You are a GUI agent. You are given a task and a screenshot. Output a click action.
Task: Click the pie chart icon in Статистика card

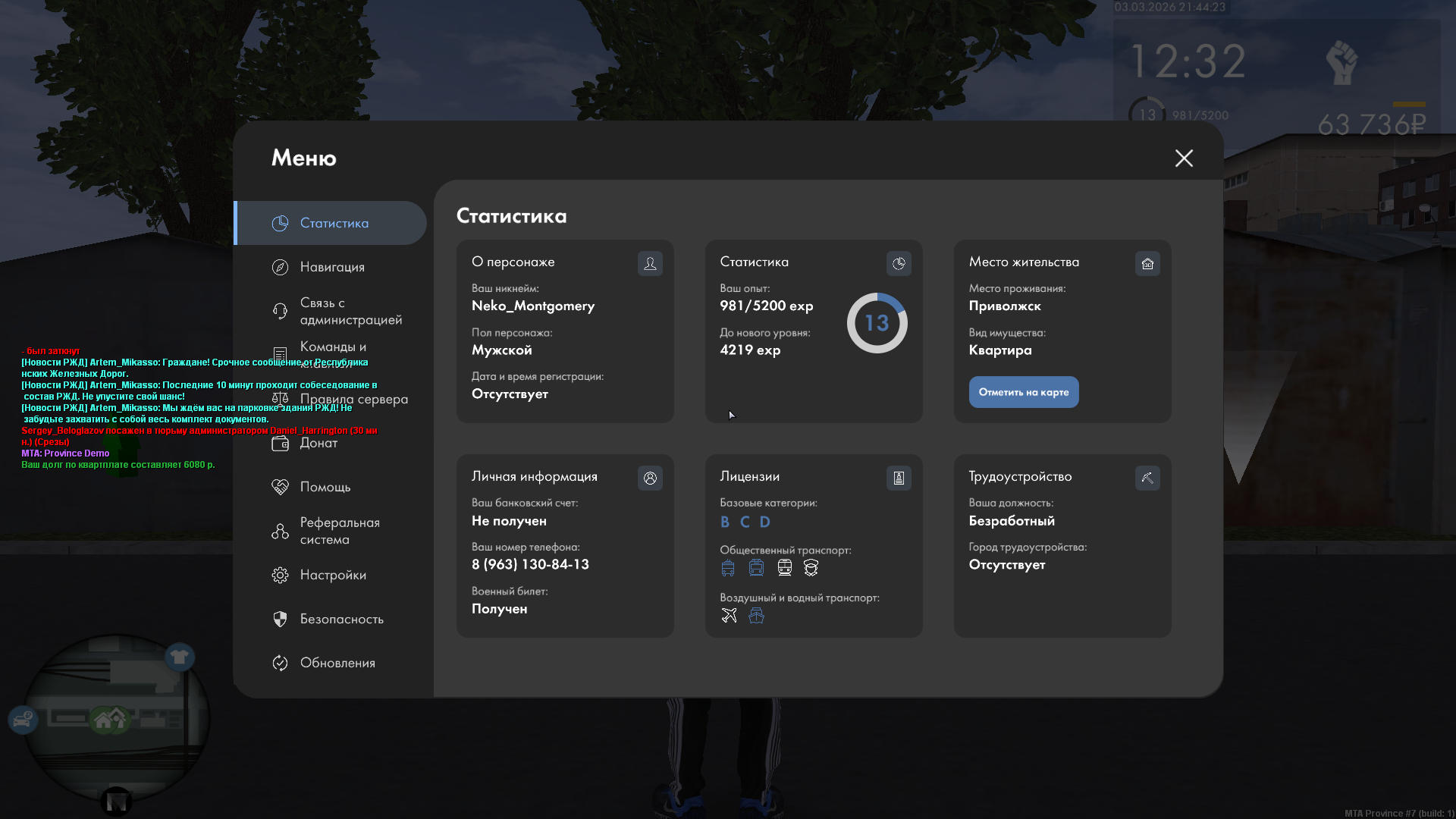click(x=899, y=263)
